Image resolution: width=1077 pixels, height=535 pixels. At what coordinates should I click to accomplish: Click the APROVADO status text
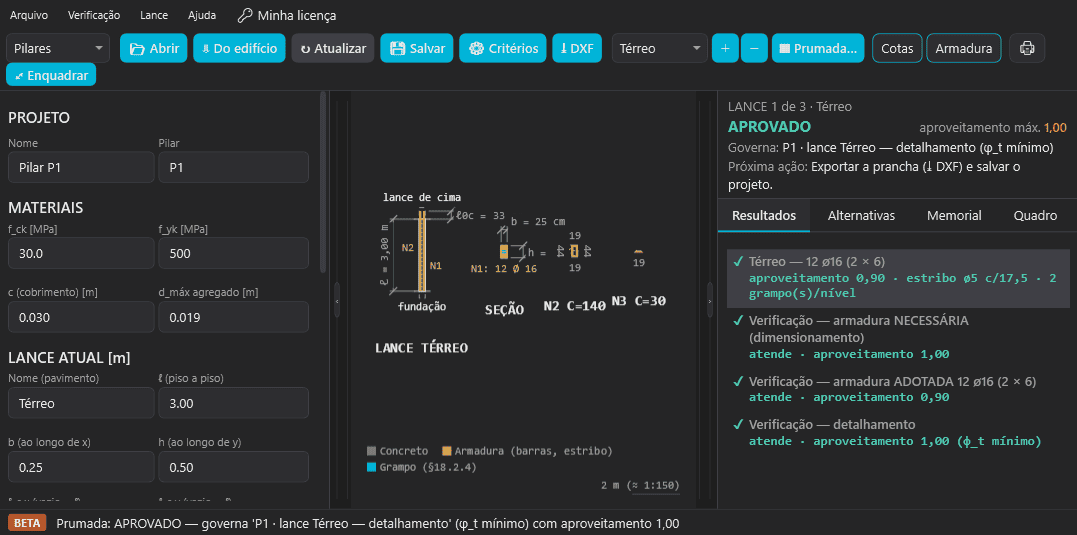[x=769, y=126]
